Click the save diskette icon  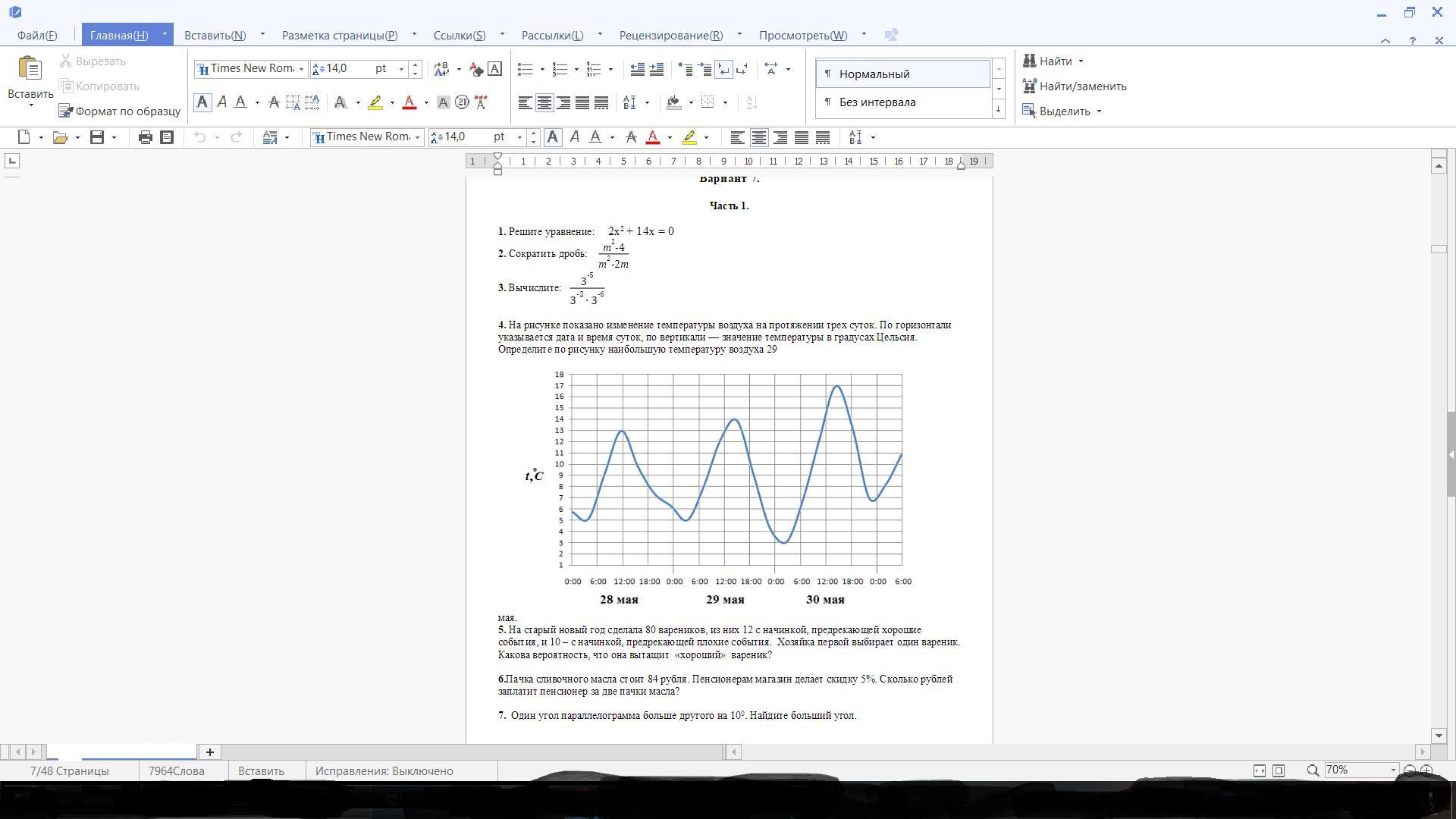[x=96, y=137]
